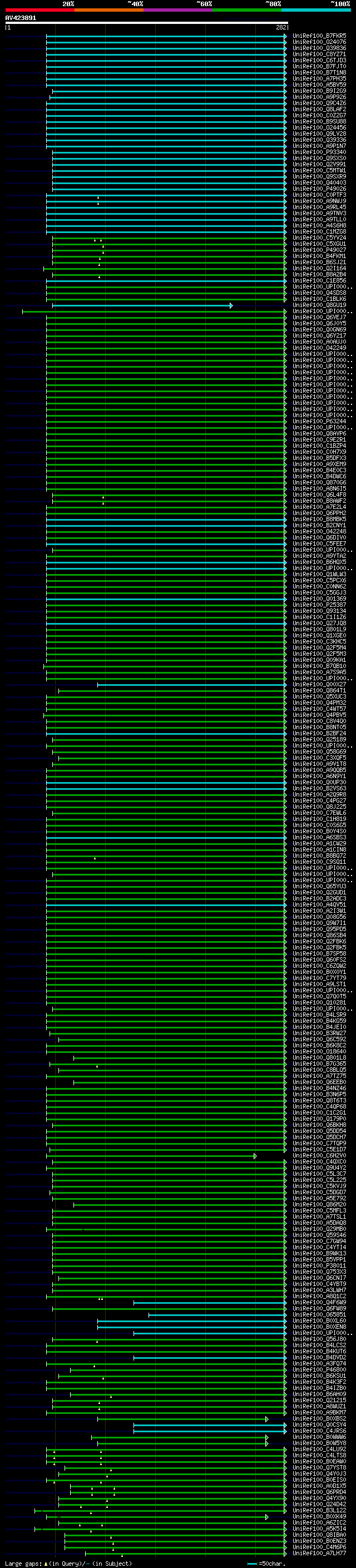Click the purple ~60% identity legend segment

coord(179,10)
